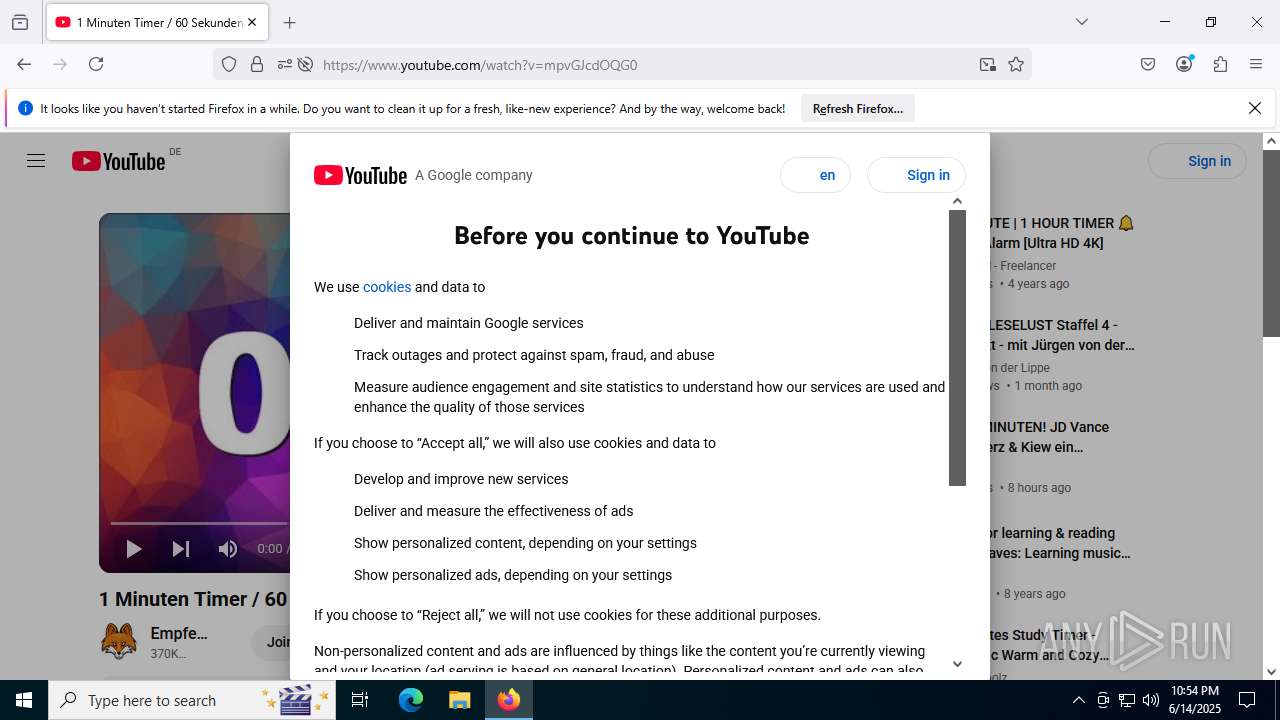Screen dimensions: 1280x720
Task: Click the Refresh Firefox button
Action: click(858, 108)
